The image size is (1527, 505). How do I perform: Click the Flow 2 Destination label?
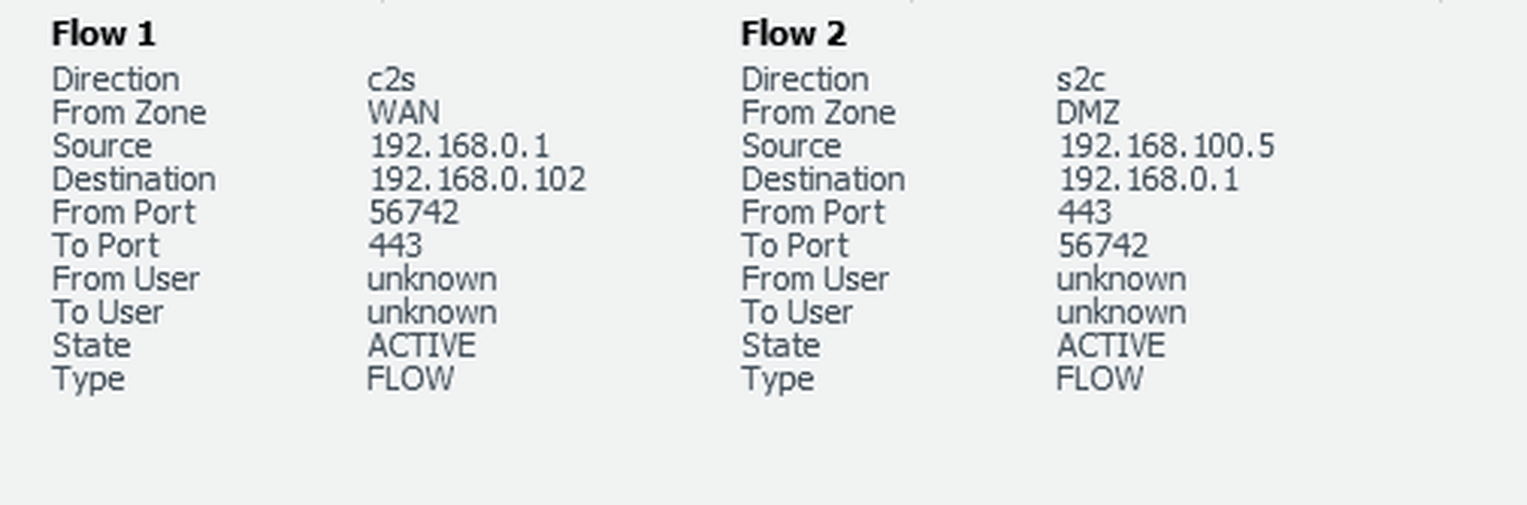tap(823, 180)
